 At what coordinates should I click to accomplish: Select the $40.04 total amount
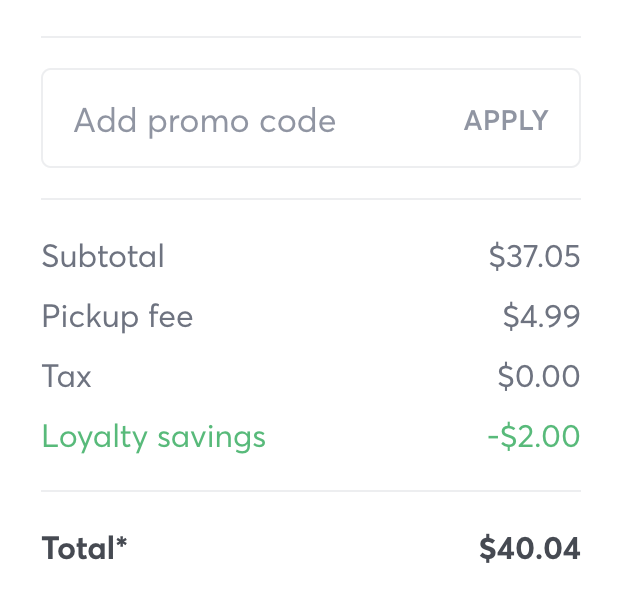coord(529,548)
